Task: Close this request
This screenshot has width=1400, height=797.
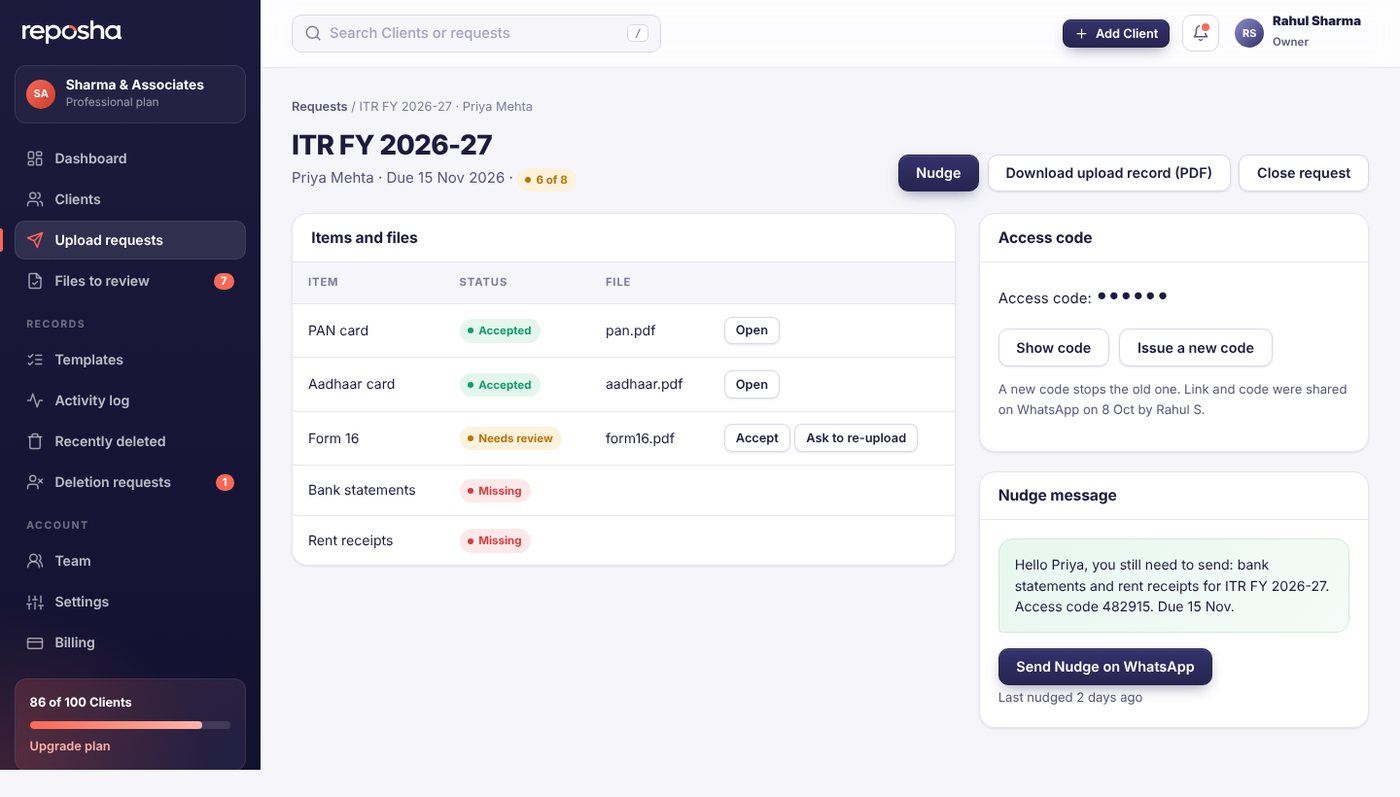Action: [1304, 173]
